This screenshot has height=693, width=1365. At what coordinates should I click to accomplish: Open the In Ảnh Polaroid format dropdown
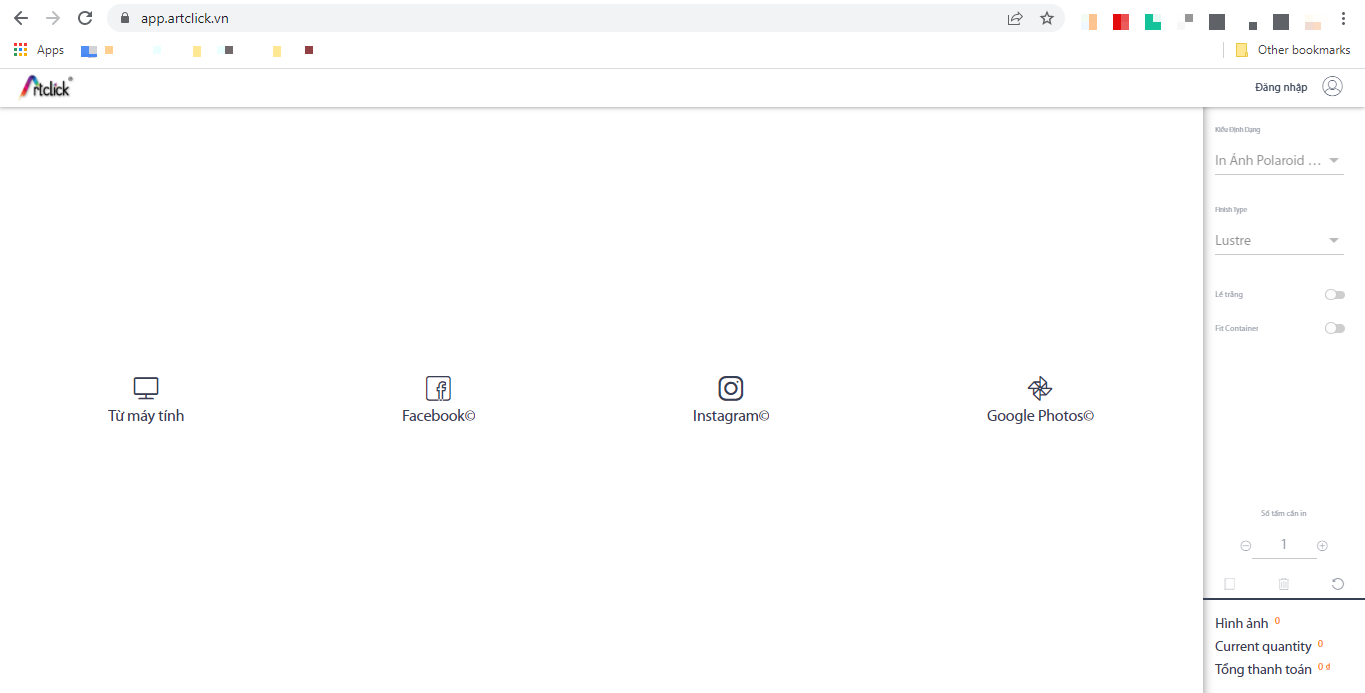(x=1279, y=160)
